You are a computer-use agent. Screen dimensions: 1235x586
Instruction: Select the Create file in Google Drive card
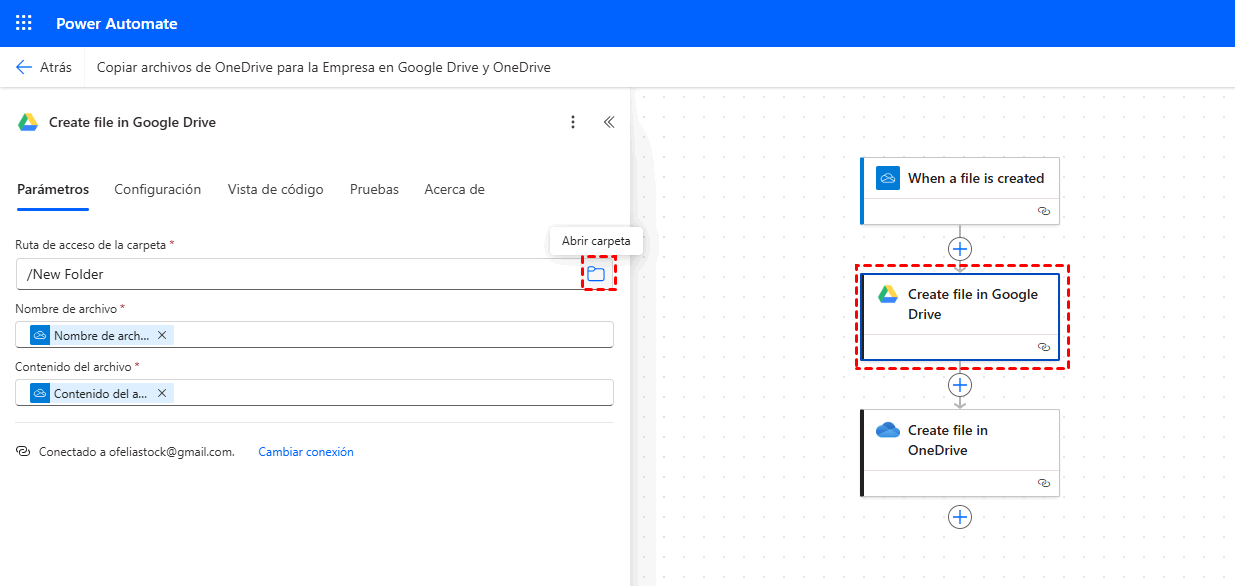(x=960, y=317)
